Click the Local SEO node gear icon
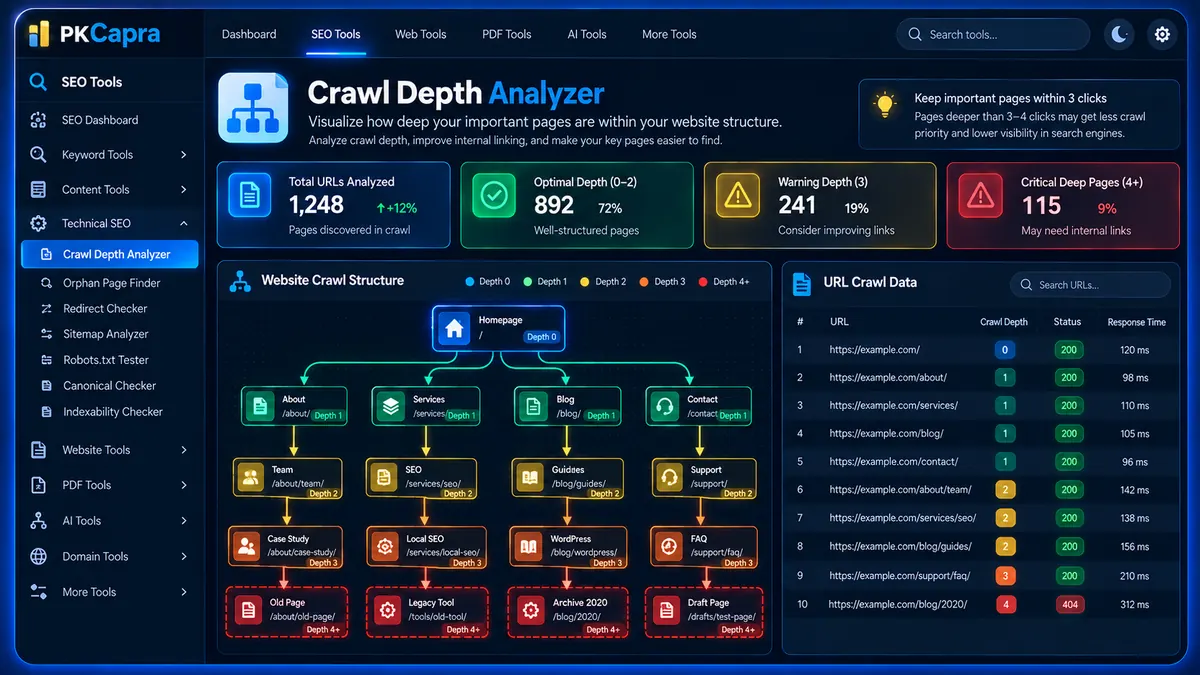 pos(383,547)
